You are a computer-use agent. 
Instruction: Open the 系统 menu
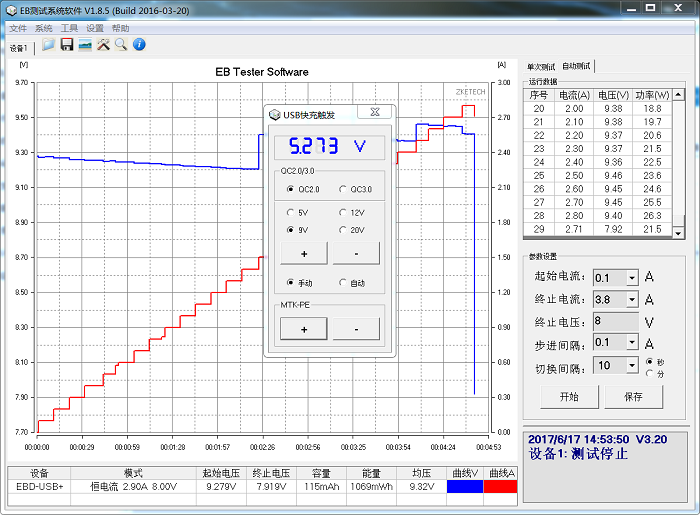(x=44, y=29)
